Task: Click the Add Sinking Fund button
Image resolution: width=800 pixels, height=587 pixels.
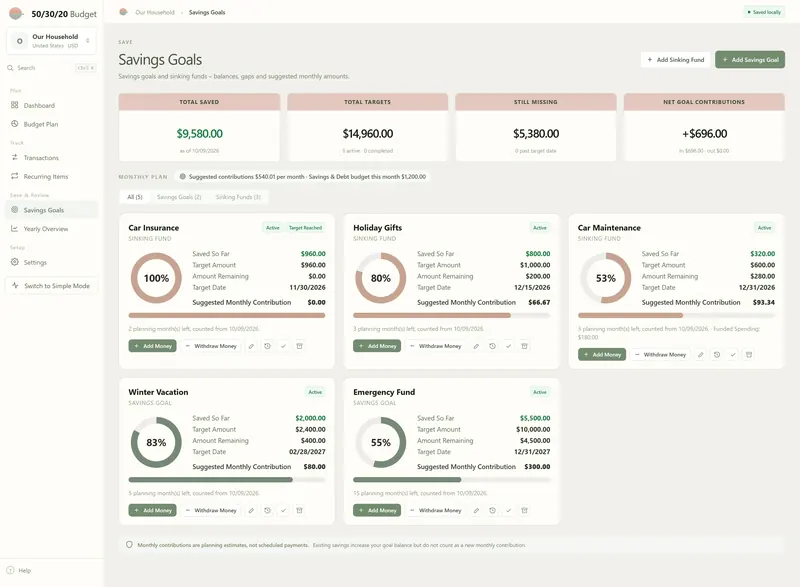Action: coord(676,60)
